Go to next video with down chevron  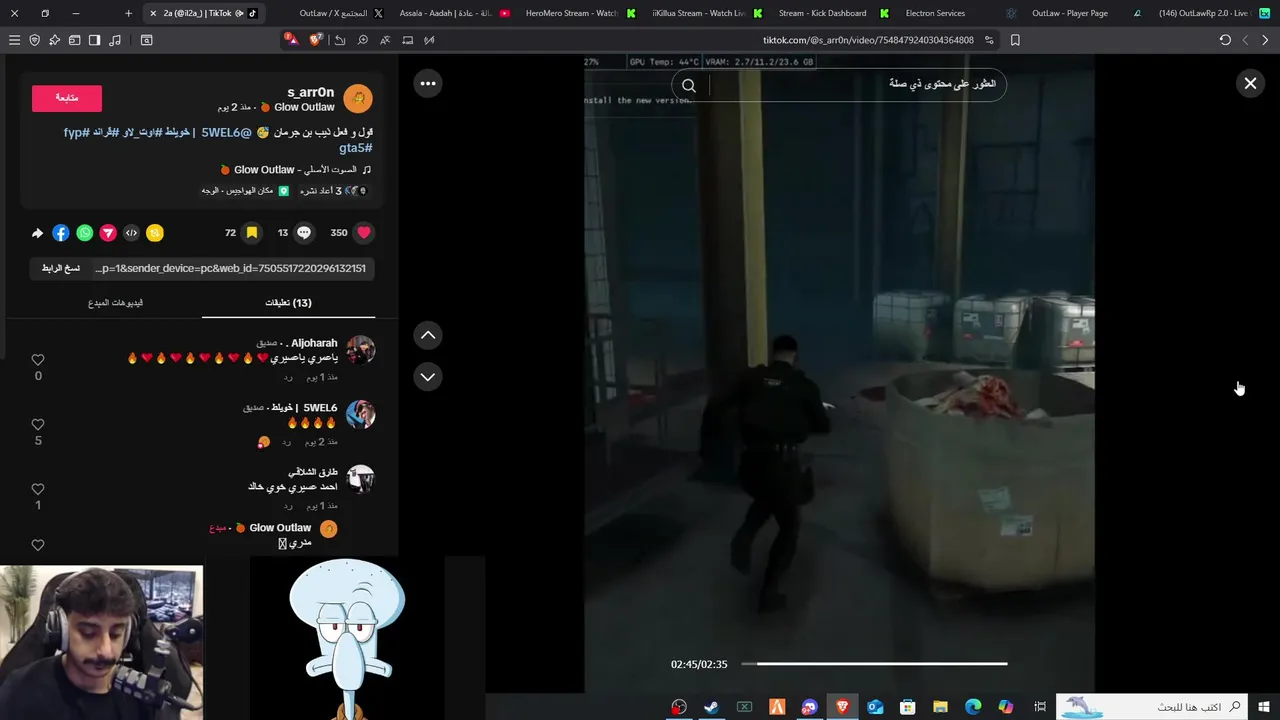pos(428,377)
